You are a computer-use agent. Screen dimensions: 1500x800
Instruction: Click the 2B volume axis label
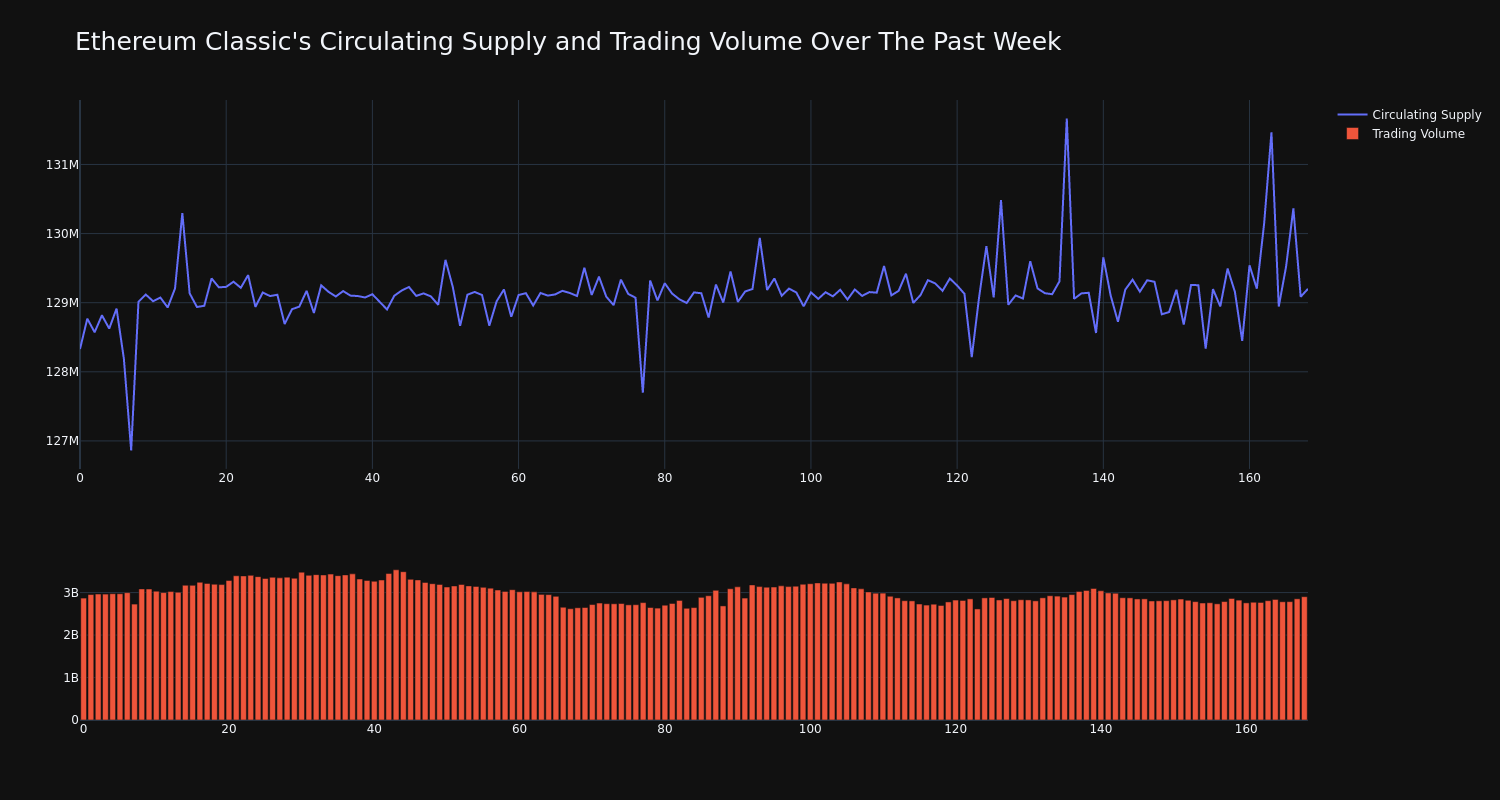[71, 635]
